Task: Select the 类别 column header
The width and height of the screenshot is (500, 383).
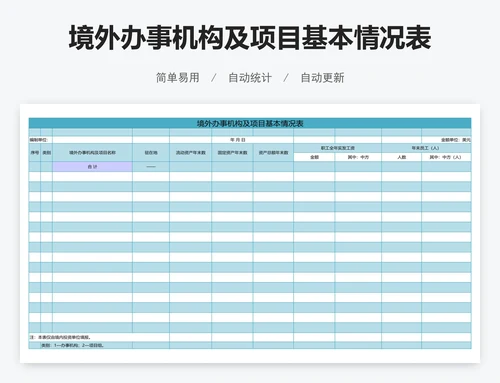Action: click(47, 153)
